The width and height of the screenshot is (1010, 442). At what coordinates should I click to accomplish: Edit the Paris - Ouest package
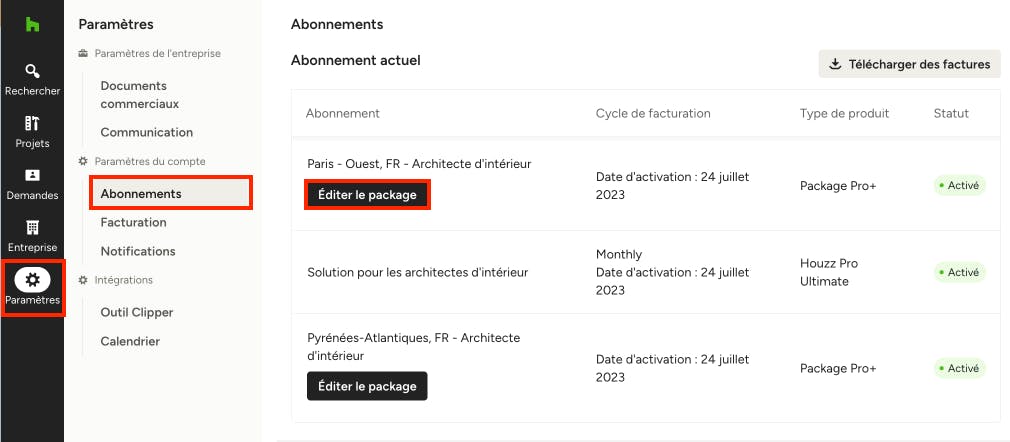click(367, 195)
